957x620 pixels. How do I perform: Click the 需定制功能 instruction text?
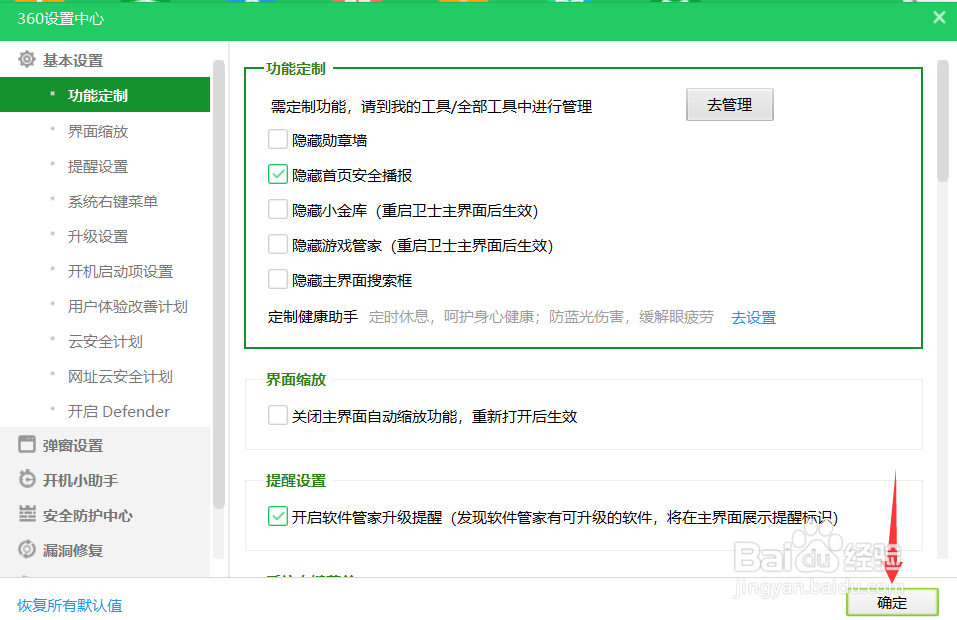[431, 107]
